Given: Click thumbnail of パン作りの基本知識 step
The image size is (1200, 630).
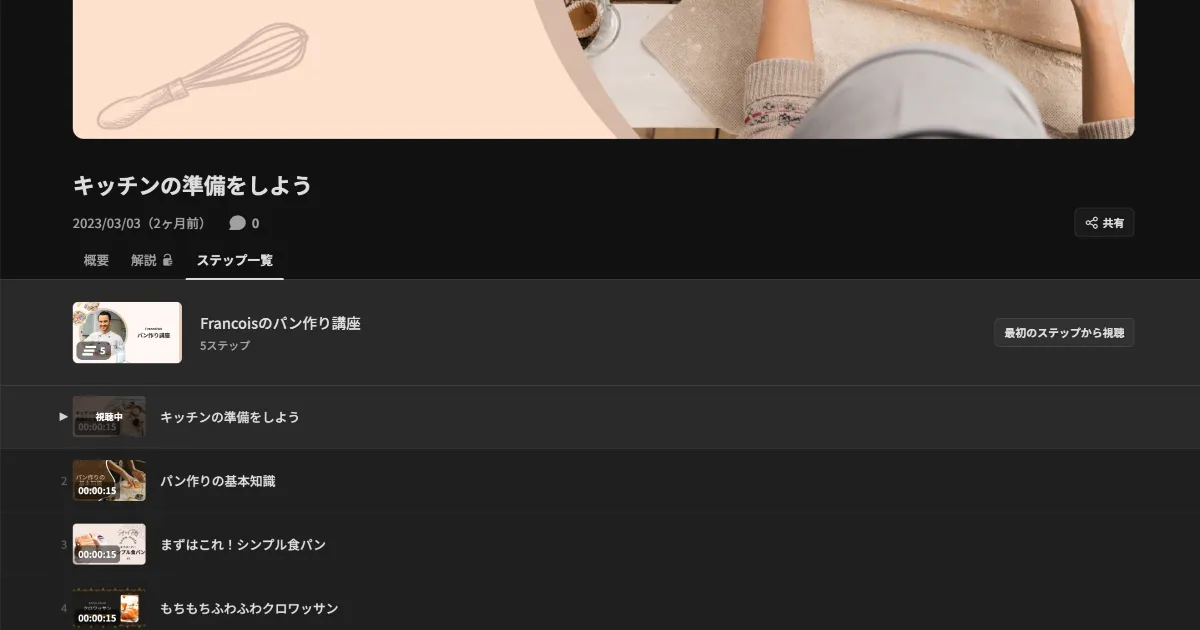Looking at the screenshot, I should click(109, 481).
